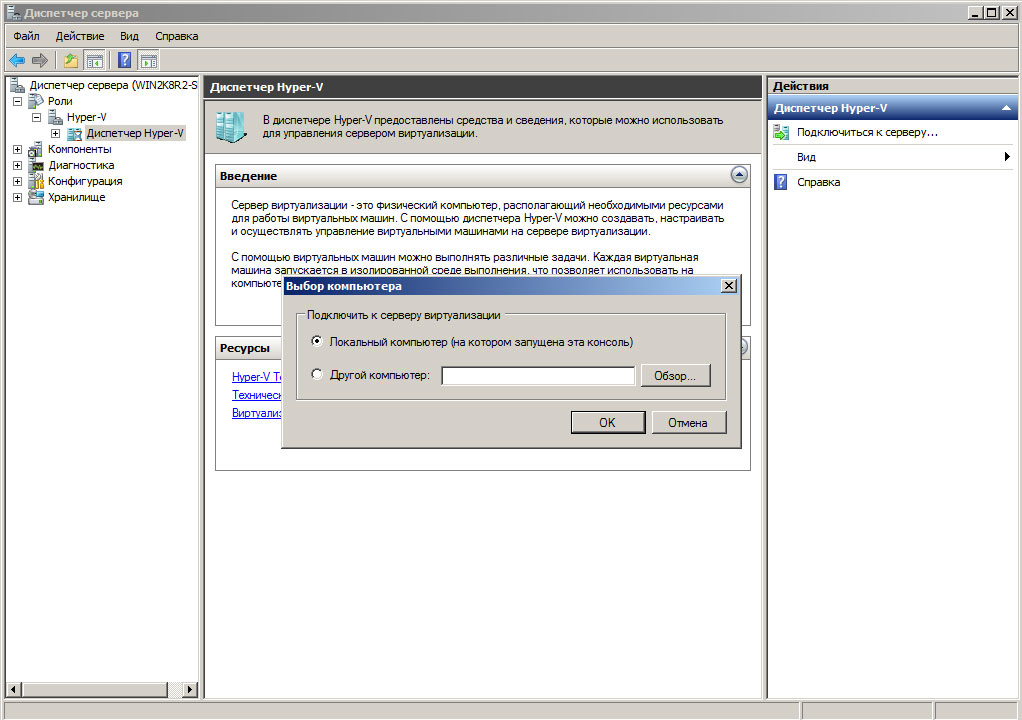
Task: Click the Server Manager title bar icon
Action: (x=13, y=12)
